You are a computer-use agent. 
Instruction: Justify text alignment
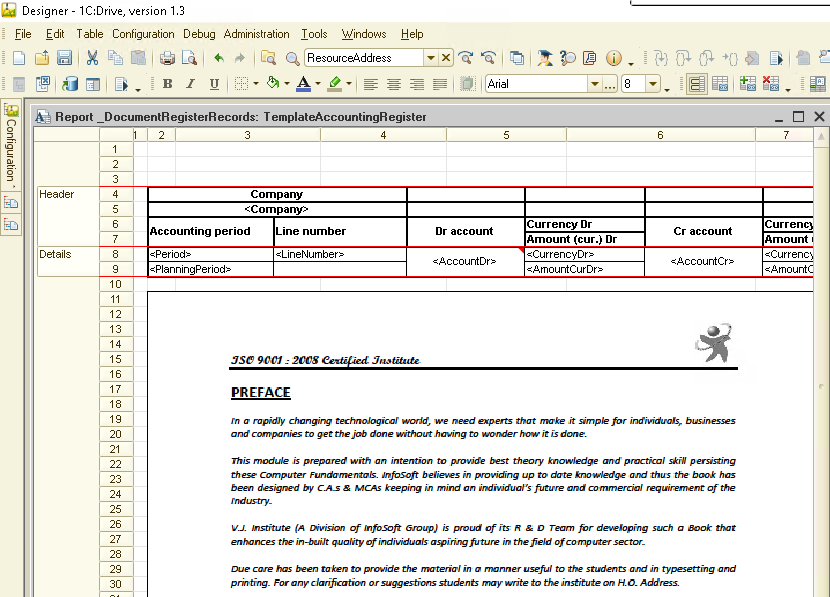440,84
